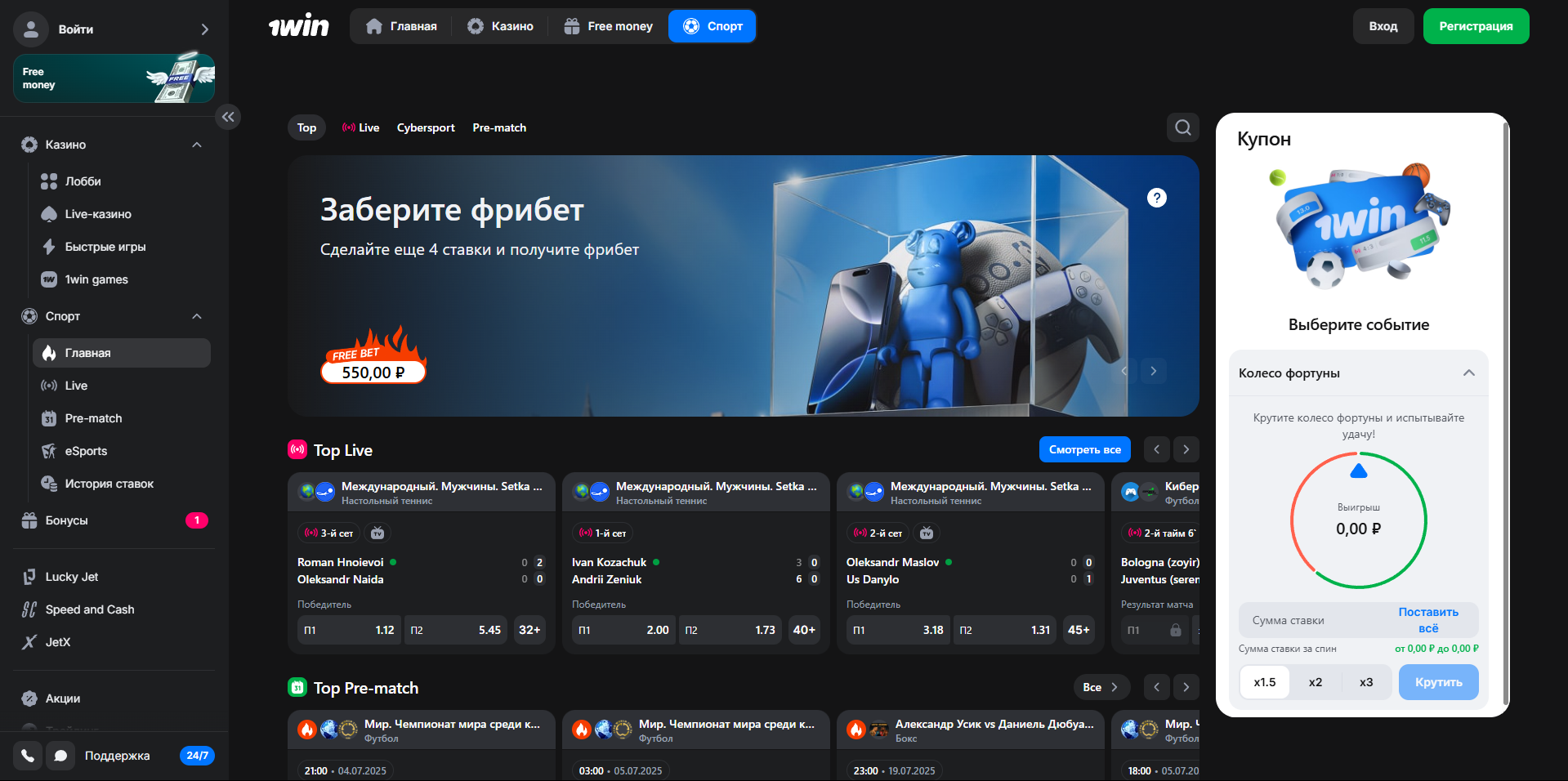Screen dimensions: 1568x781
Task: Open Live-казино sidebar item
Action: (122, 214)
